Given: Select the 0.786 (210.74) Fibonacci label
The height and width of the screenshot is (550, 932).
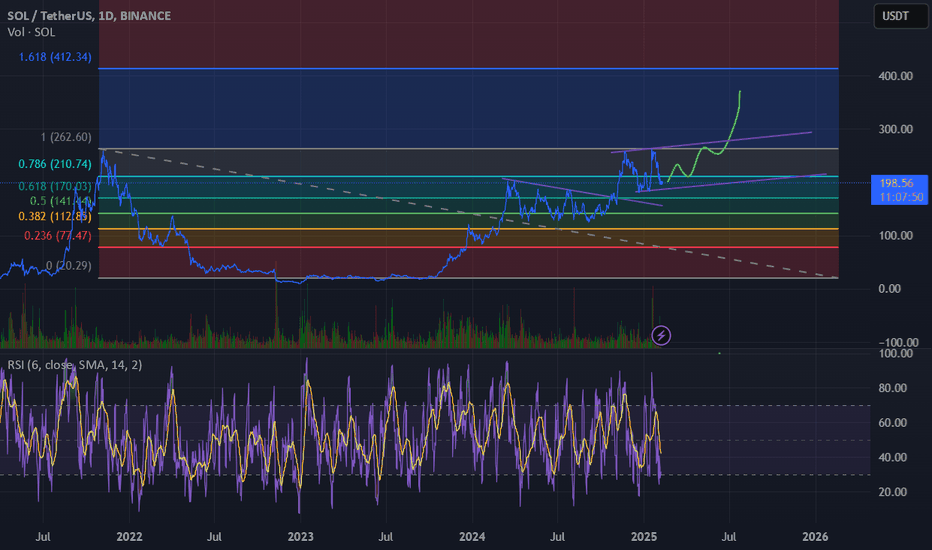Looking at the screenshot, I should (x=55, y=164).
